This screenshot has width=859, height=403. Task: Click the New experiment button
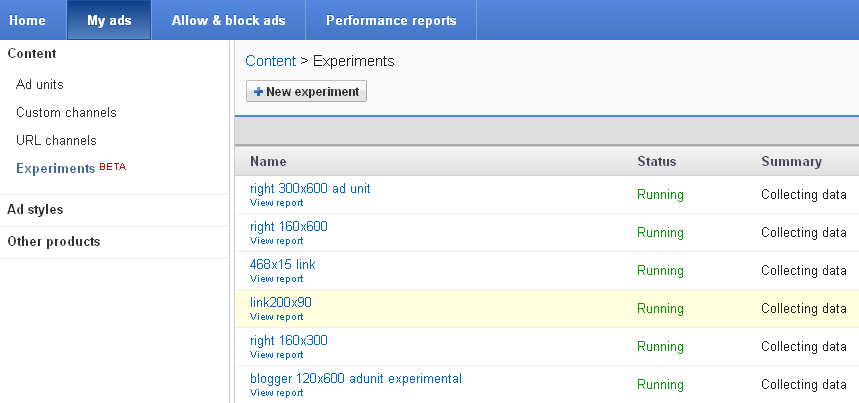[307, 91]
